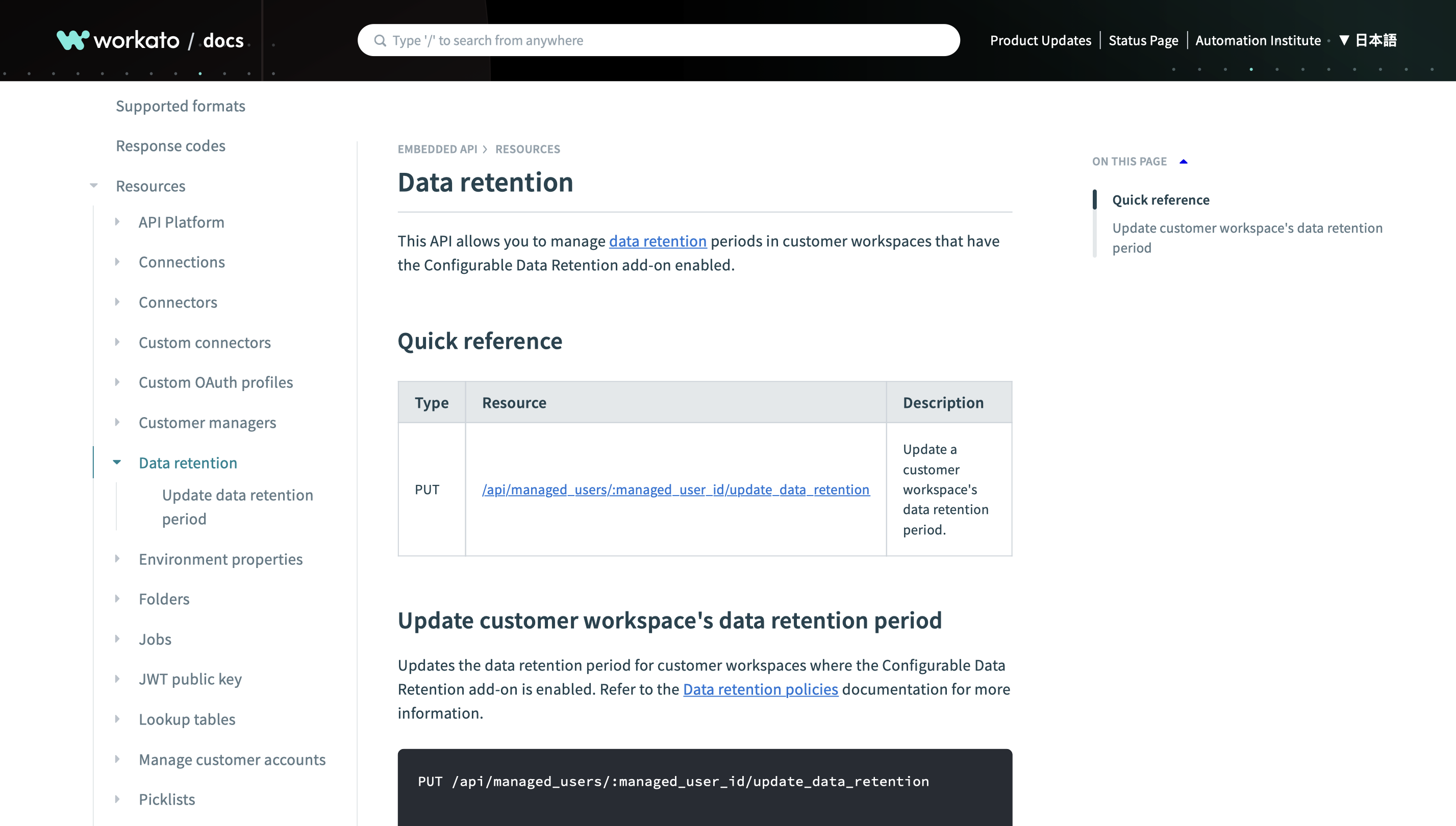Open Product Updates in the header

pos(1041,40)
